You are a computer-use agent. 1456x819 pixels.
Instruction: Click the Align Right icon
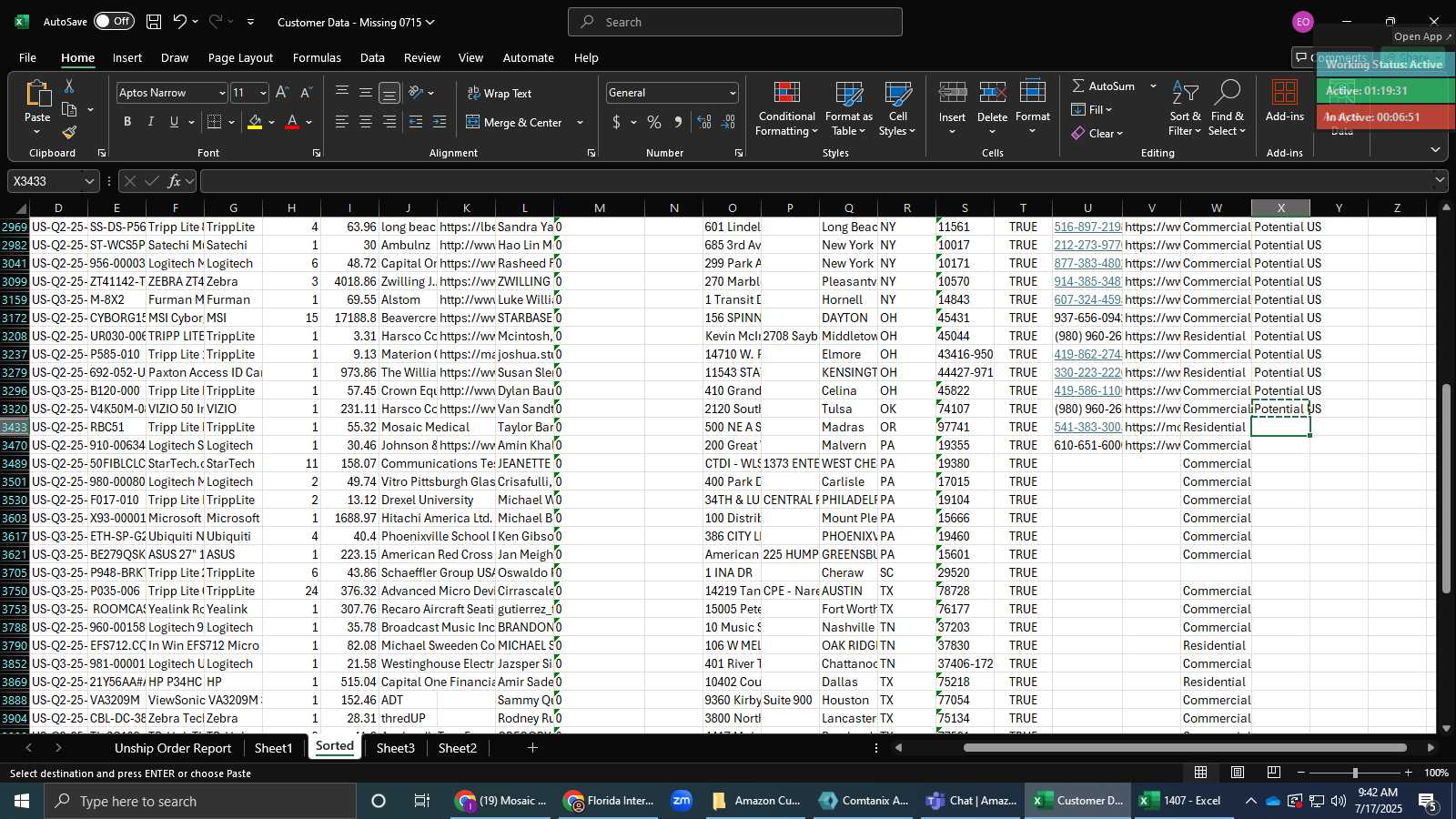(389, 122)
